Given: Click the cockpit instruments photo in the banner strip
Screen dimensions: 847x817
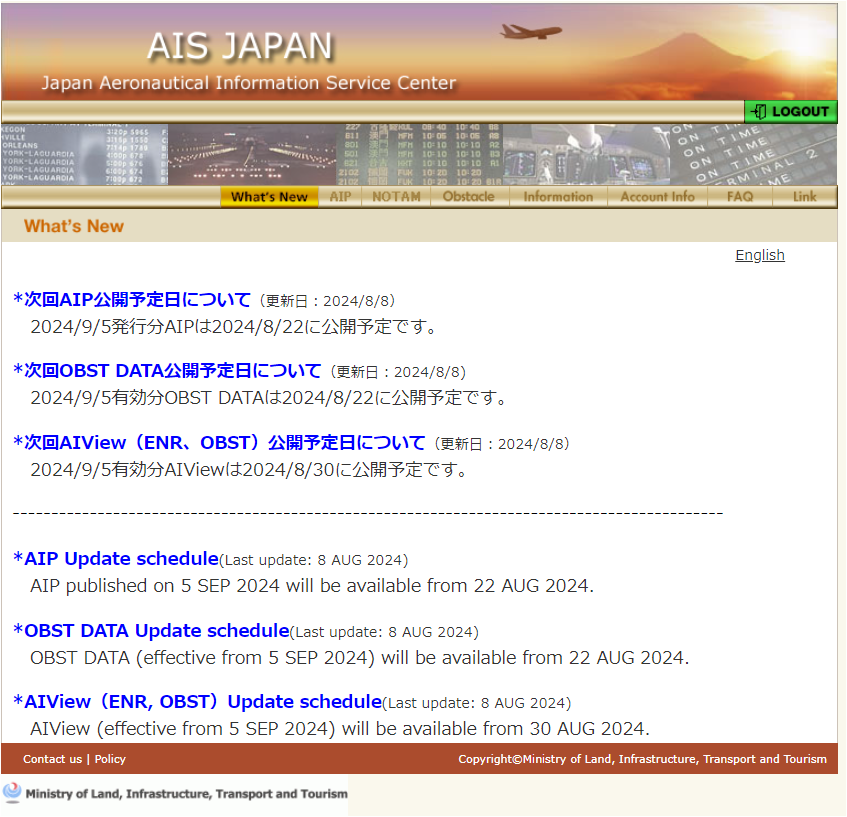Looking at the screenshot, I should point(586,155).
